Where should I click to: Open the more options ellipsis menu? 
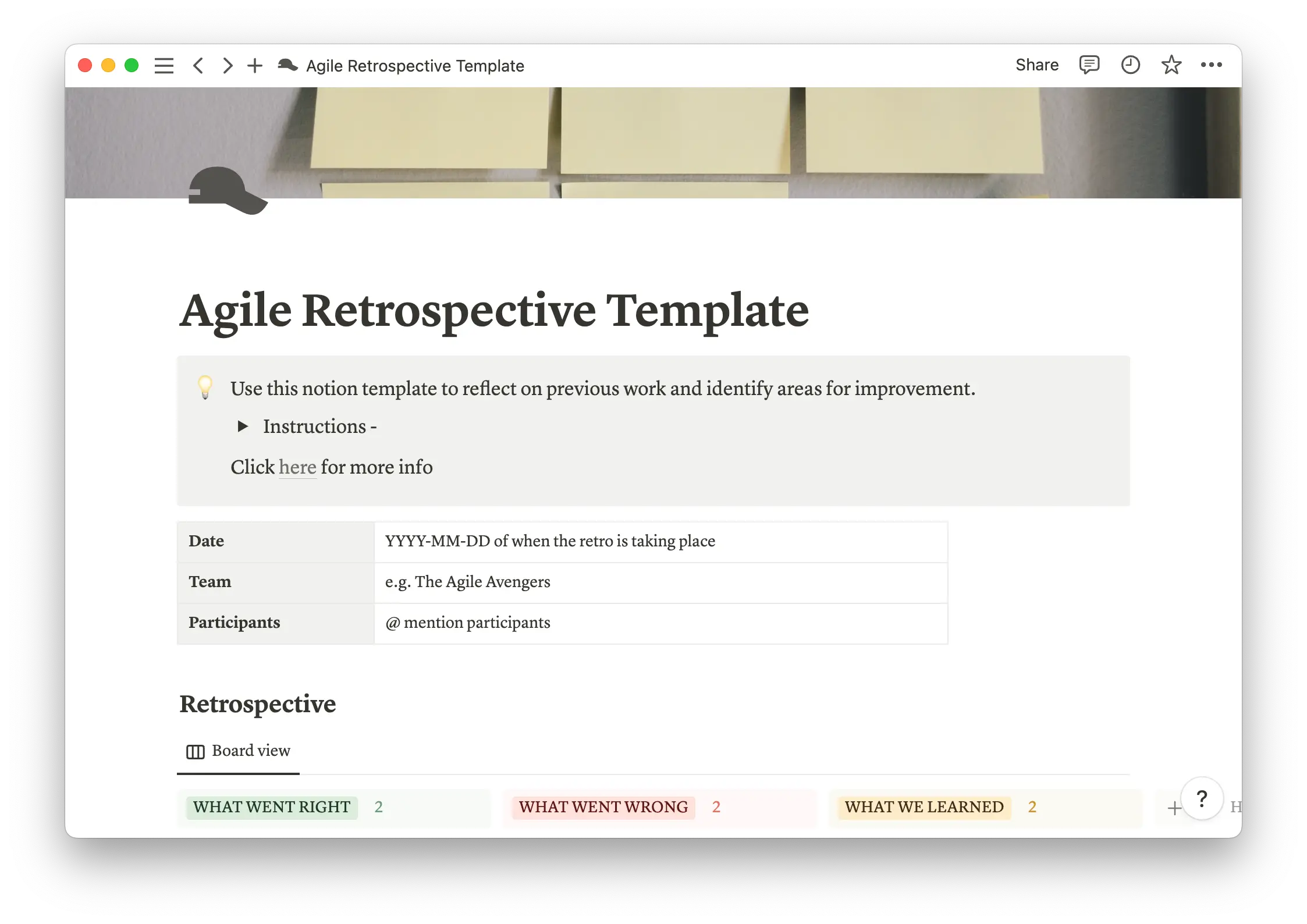pos(1212,65)
